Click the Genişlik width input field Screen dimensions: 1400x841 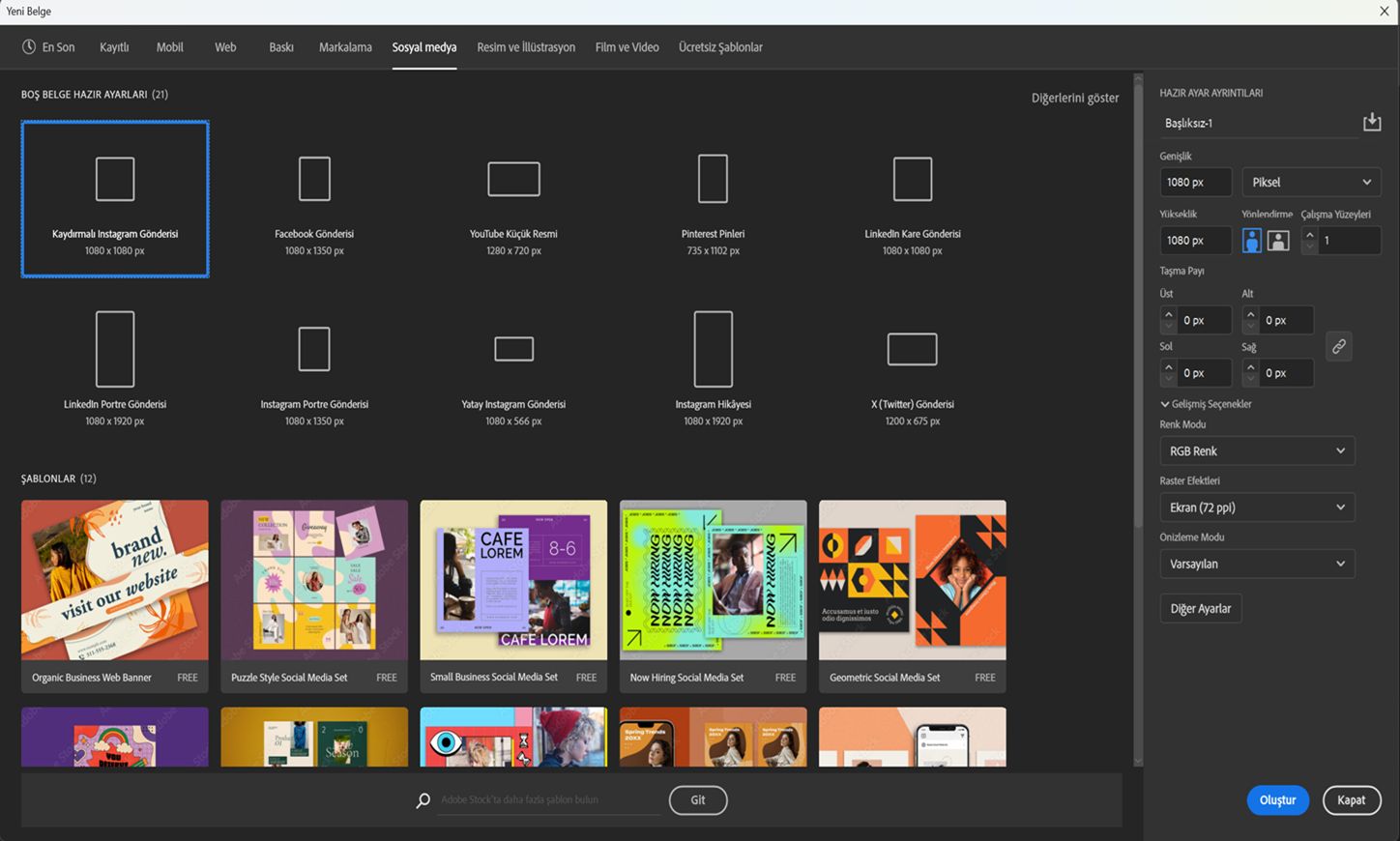pos(1196,182)
